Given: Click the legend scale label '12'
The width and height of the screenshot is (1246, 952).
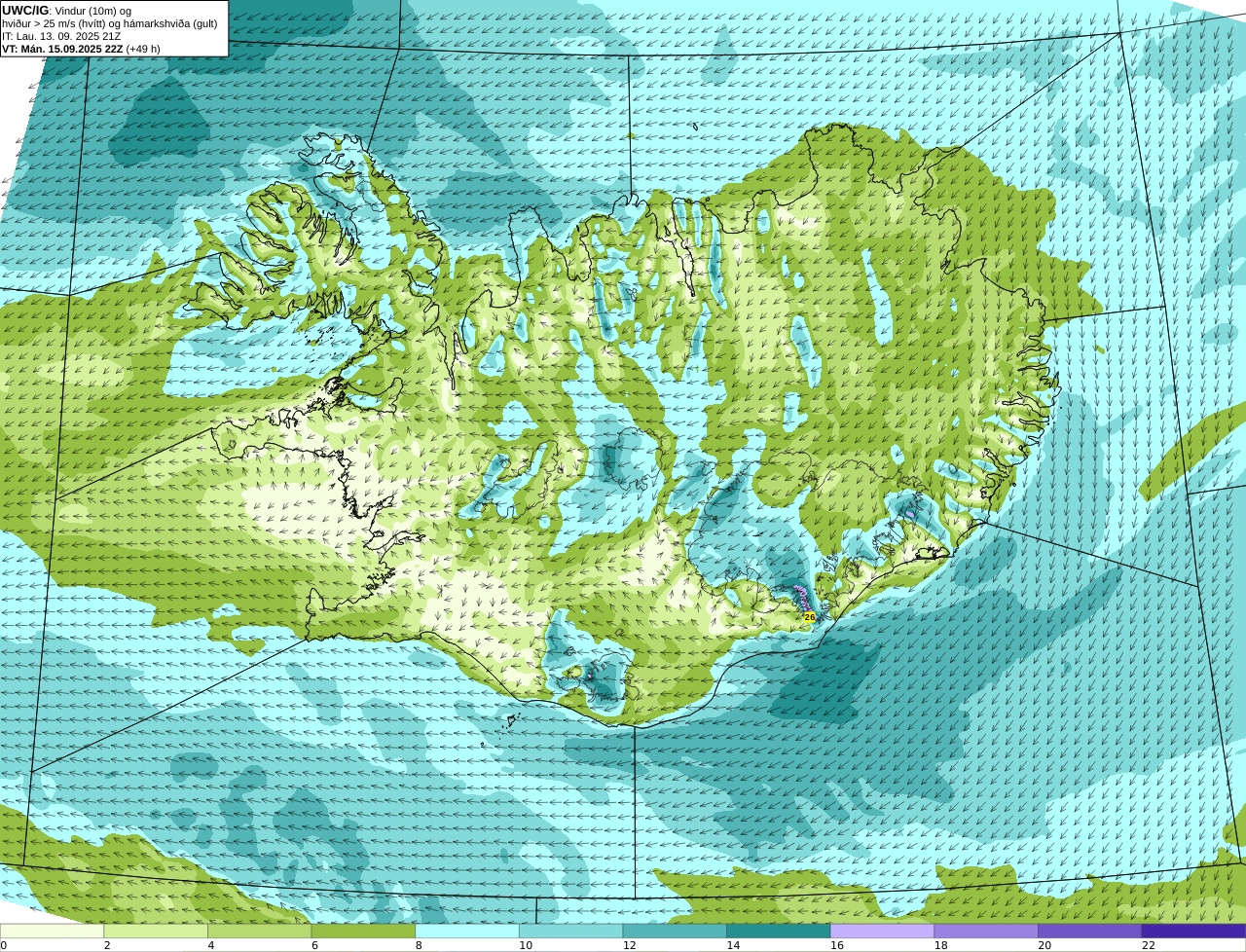Looking at the screenshot, I should pos(630,945).
